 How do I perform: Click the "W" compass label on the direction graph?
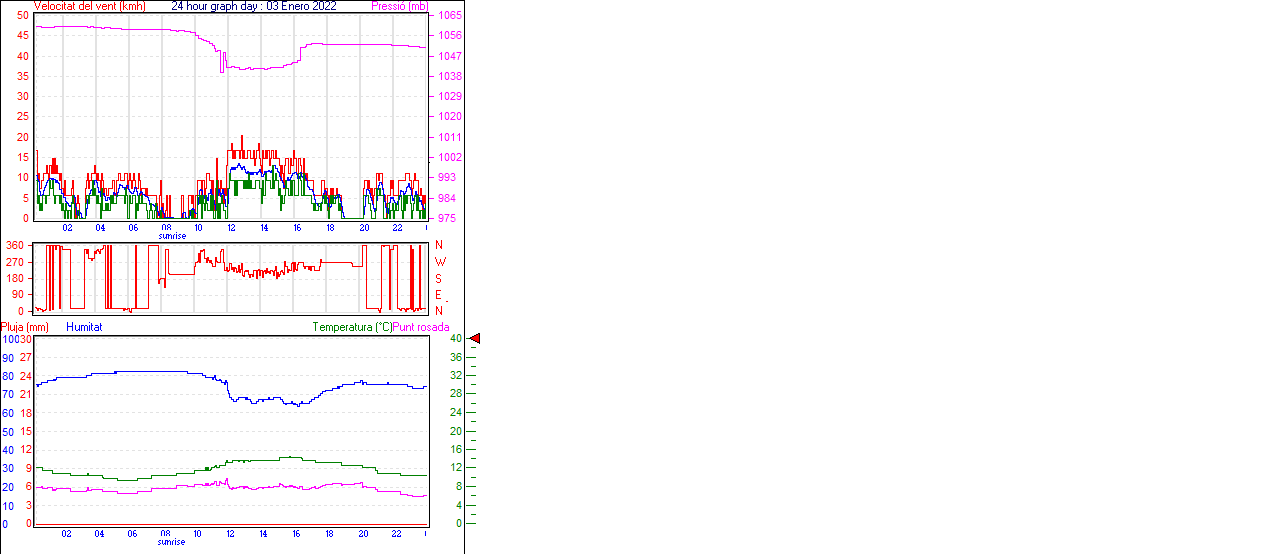point(439,262)
